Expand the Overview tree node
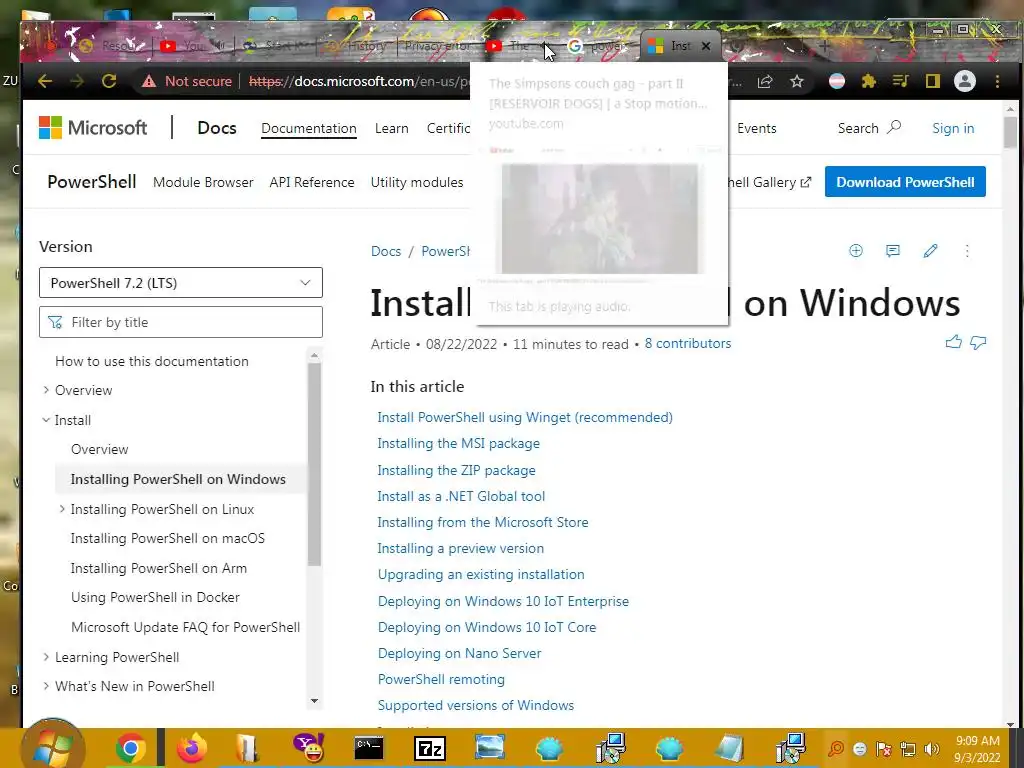Viewport: 1024px width, 768px height. 46,390
